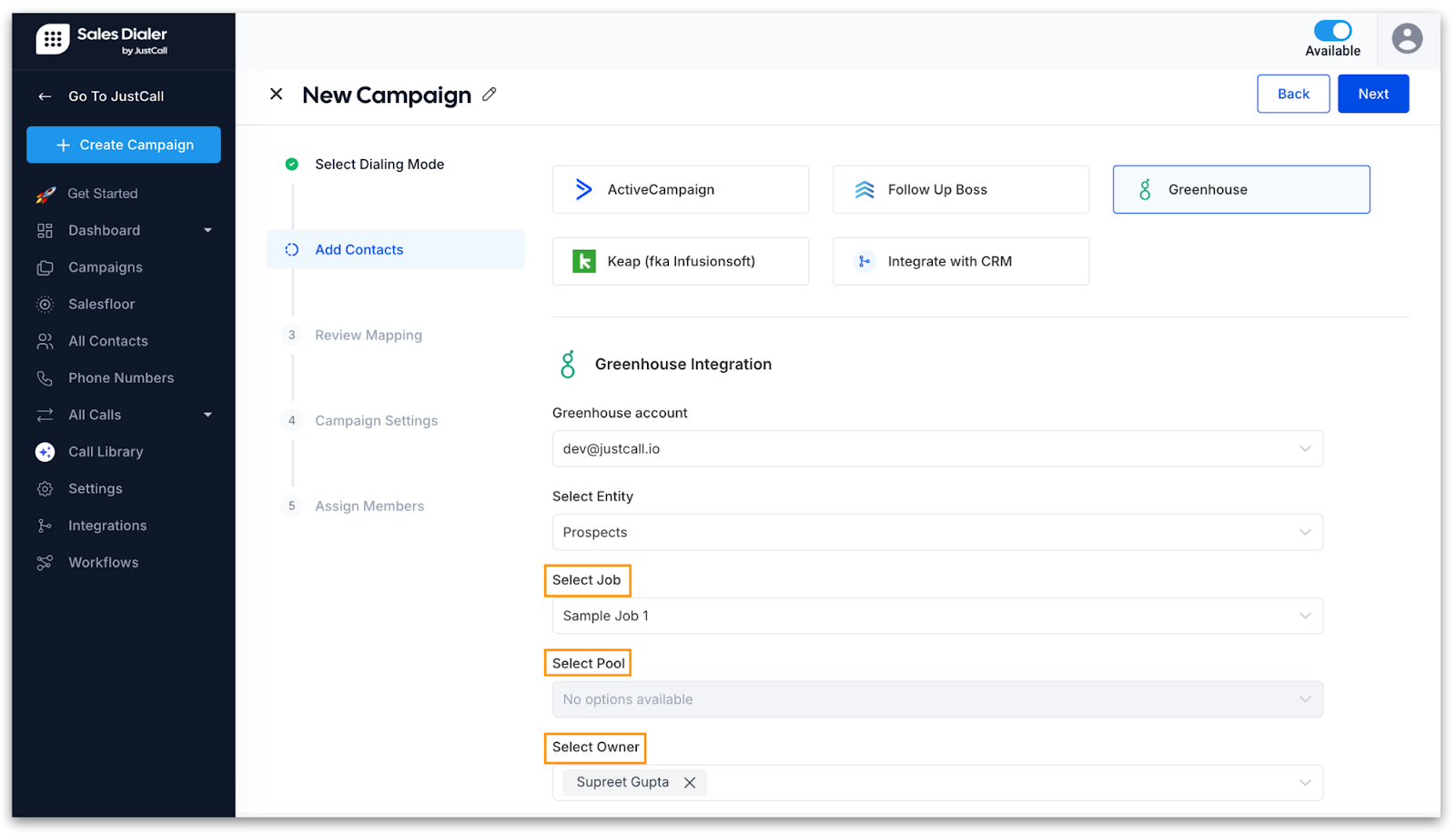Click the Workflows sidebar icon
This screenshot has height=834, width=1456.
click(45, 563)
